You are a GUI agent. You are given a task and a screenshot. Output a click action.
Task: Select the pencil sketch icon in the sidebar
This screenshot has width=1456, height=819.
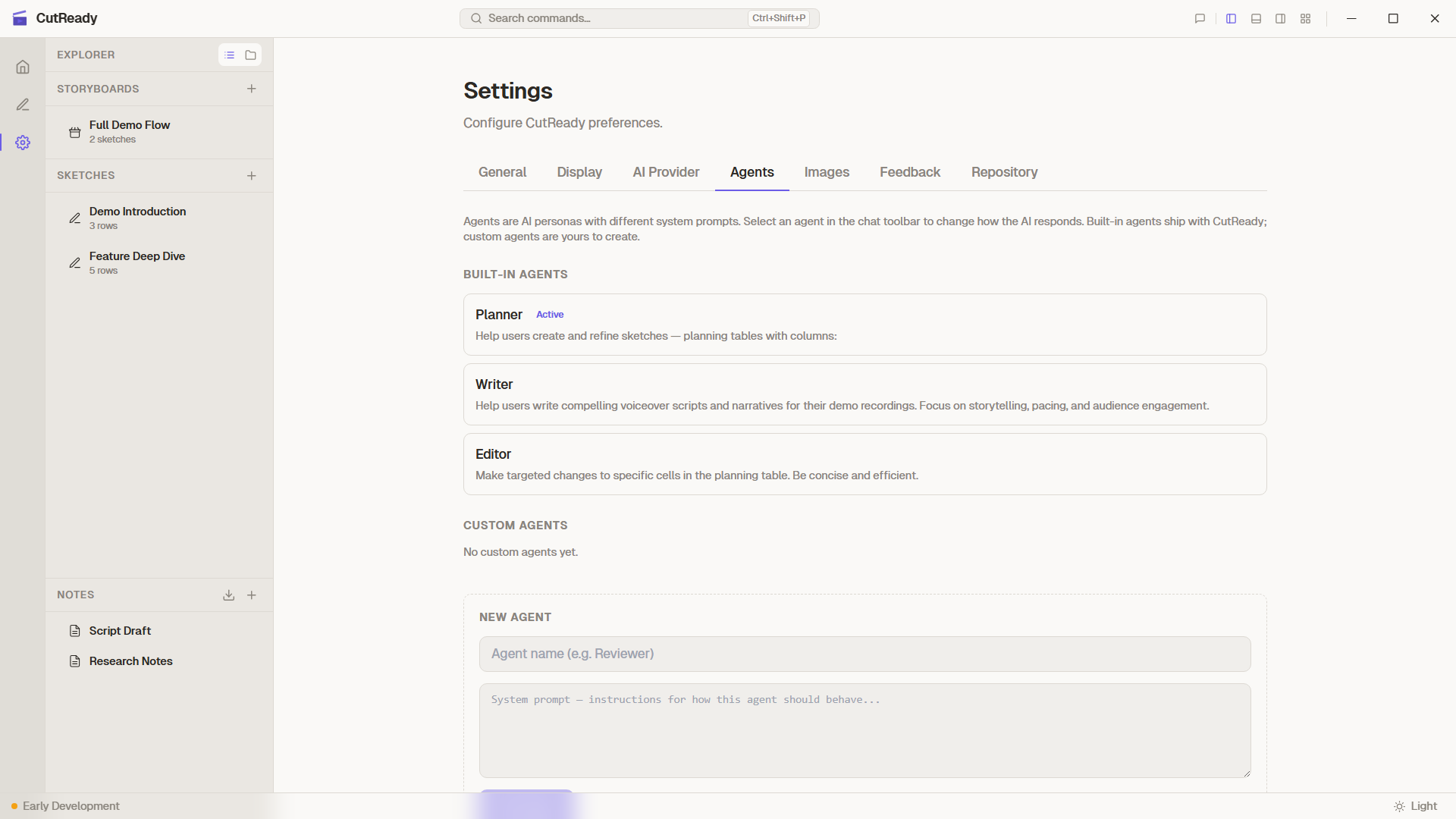[x=23, y=105]
